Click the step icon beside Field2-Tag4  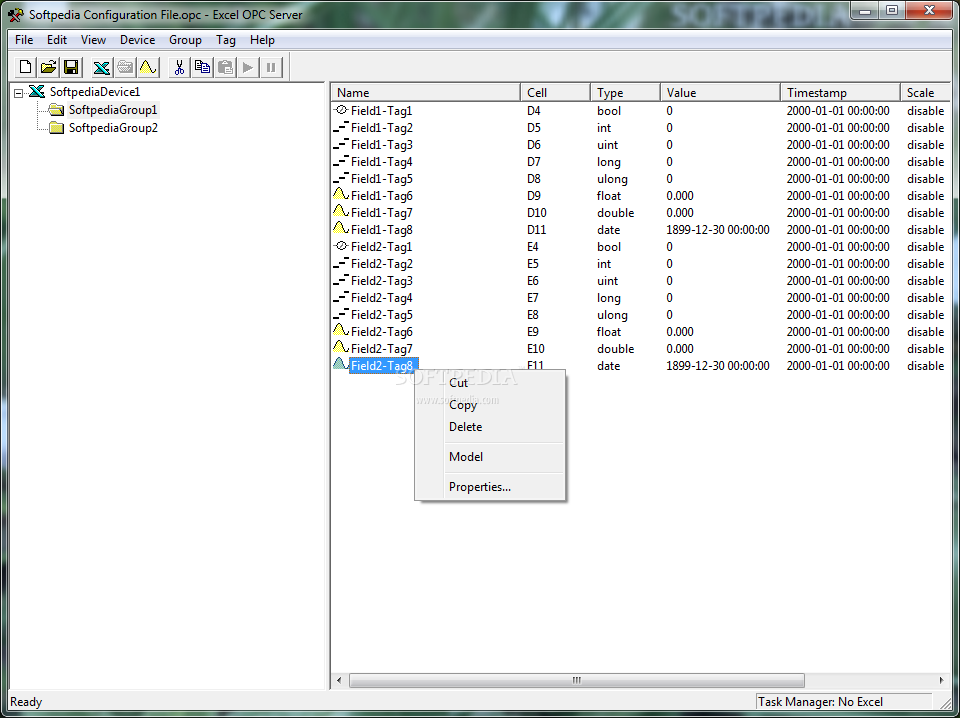[341, 297]
